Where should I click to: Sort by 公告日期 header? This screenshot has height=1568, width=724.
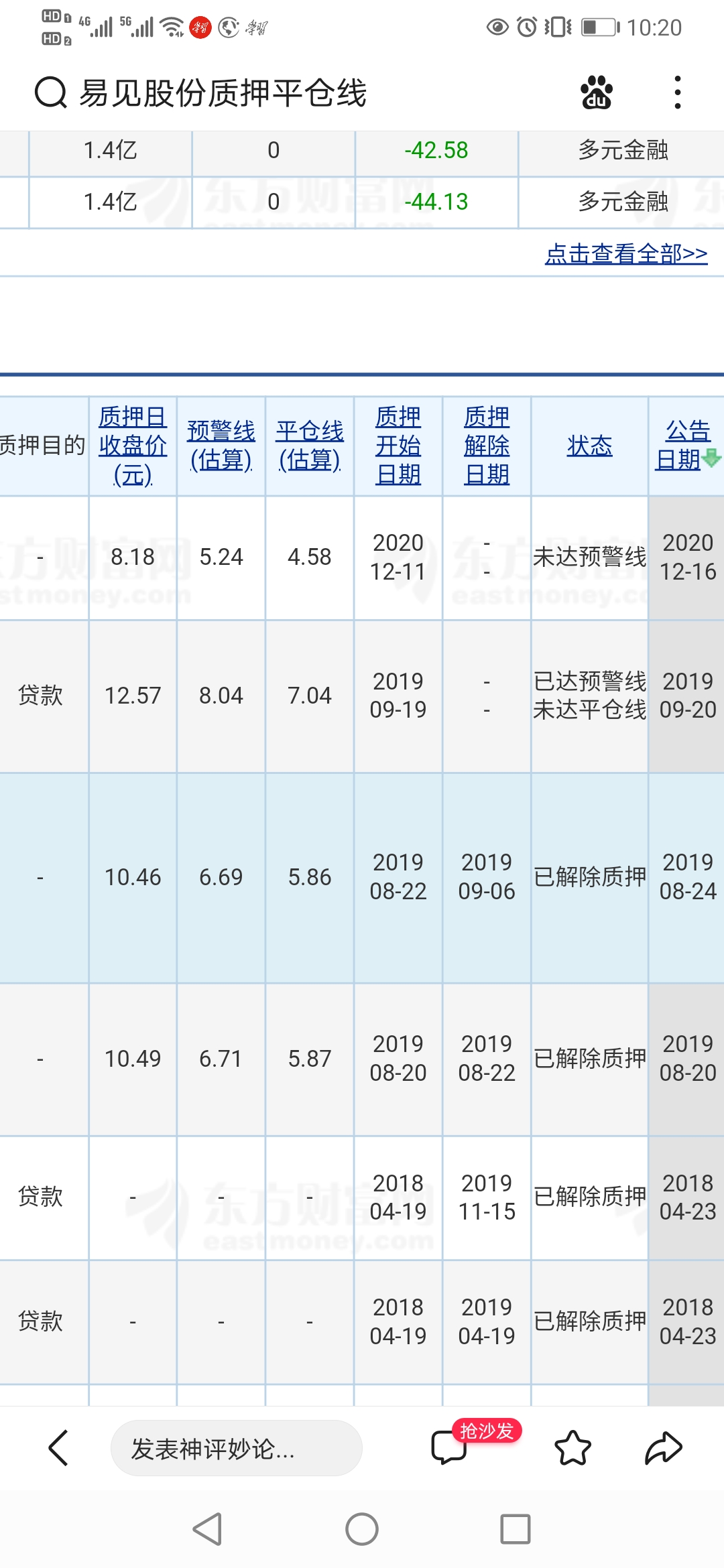pyautogui.click(x=682, y=446)
